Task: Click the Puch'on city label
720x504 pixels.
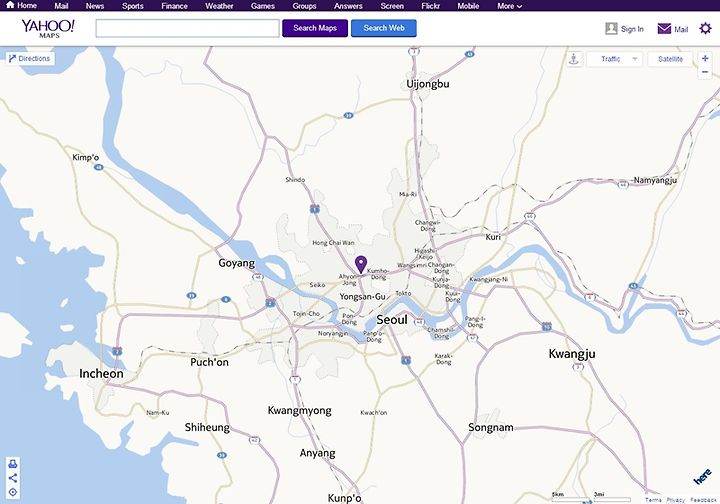Action: point(209,362)
